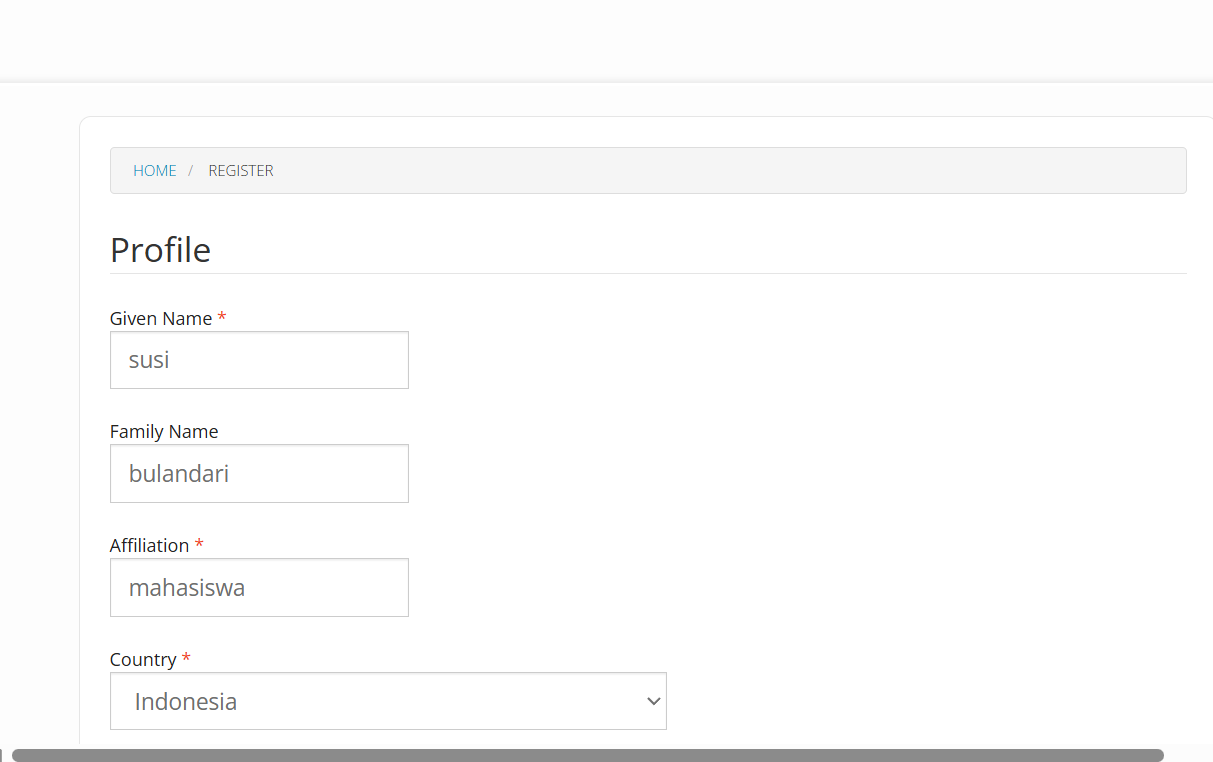Click the Given Name label text

coord(160,319)
